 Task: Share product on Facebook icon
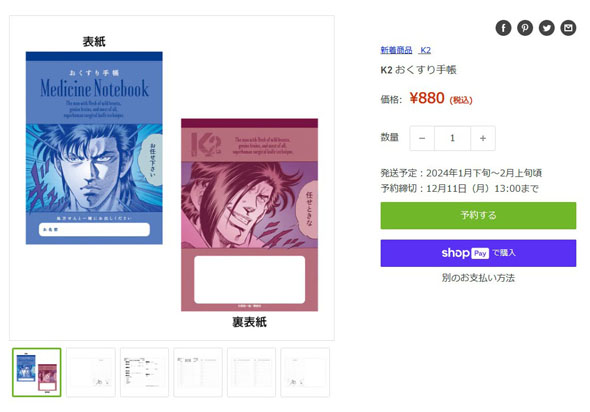point(503,28)
